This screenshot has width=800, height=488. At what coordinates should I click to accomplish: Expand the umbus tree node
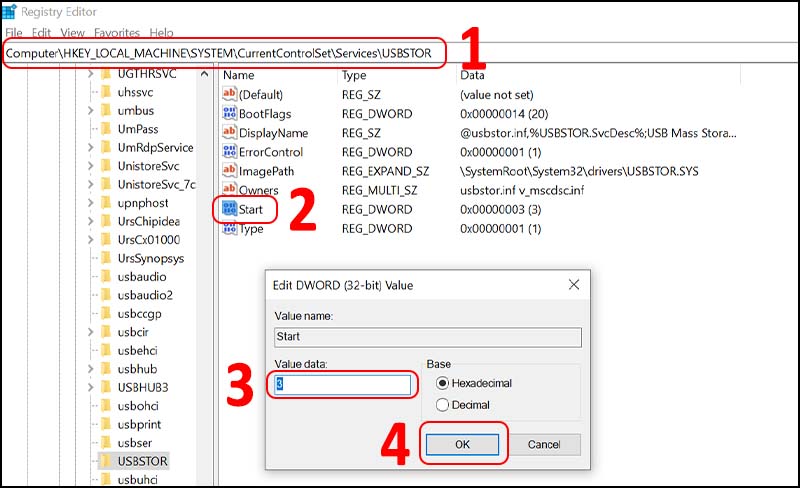90,110
